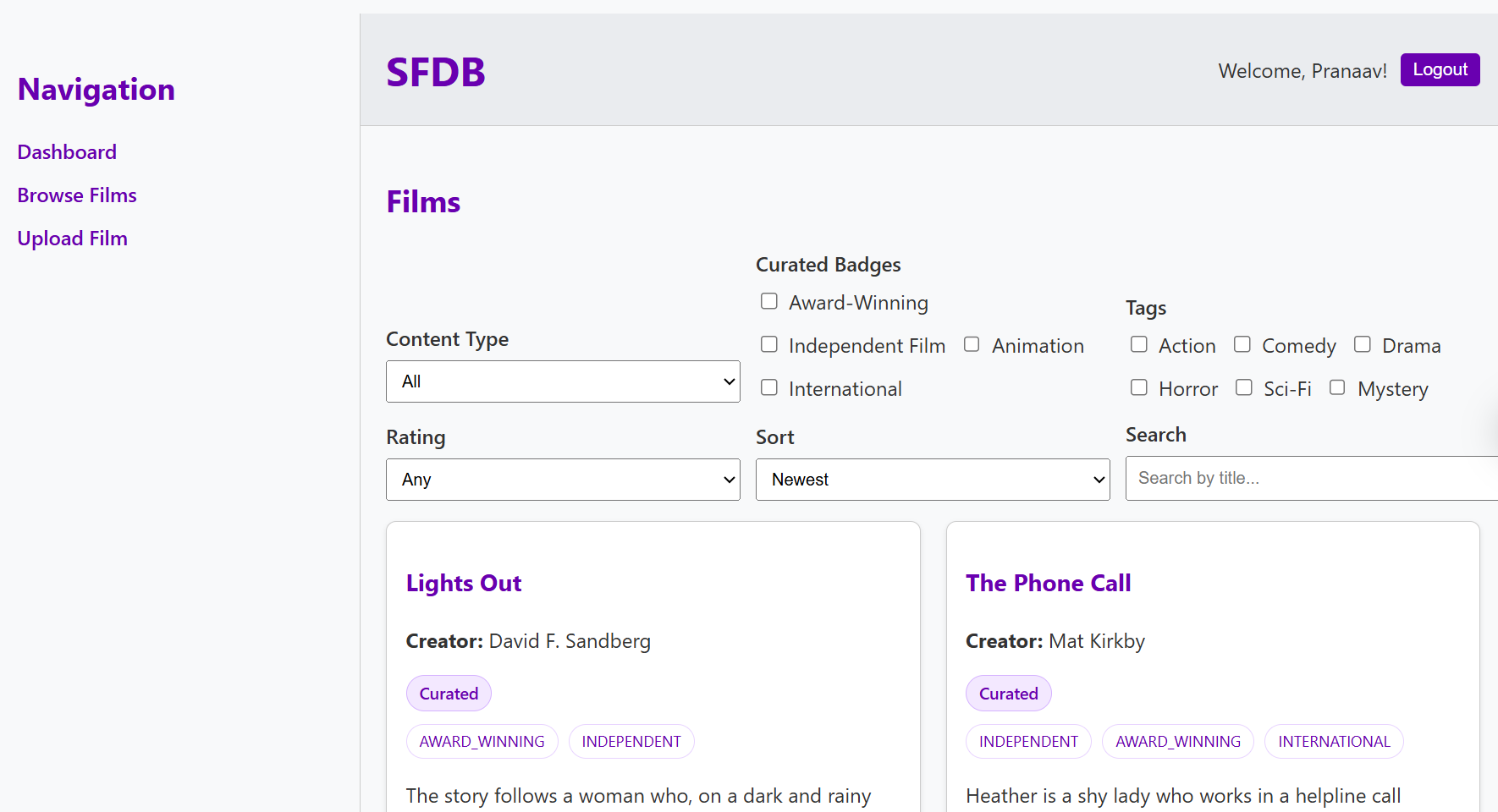Click the Tags filter label
This screenshot has width=1498, height=812.
1146,308
